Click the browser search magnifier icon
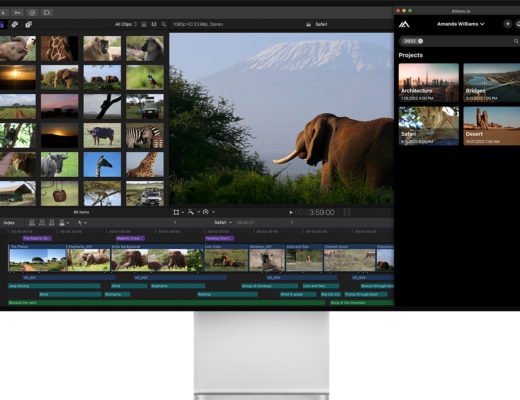520x400 pixels. point(164,24)
